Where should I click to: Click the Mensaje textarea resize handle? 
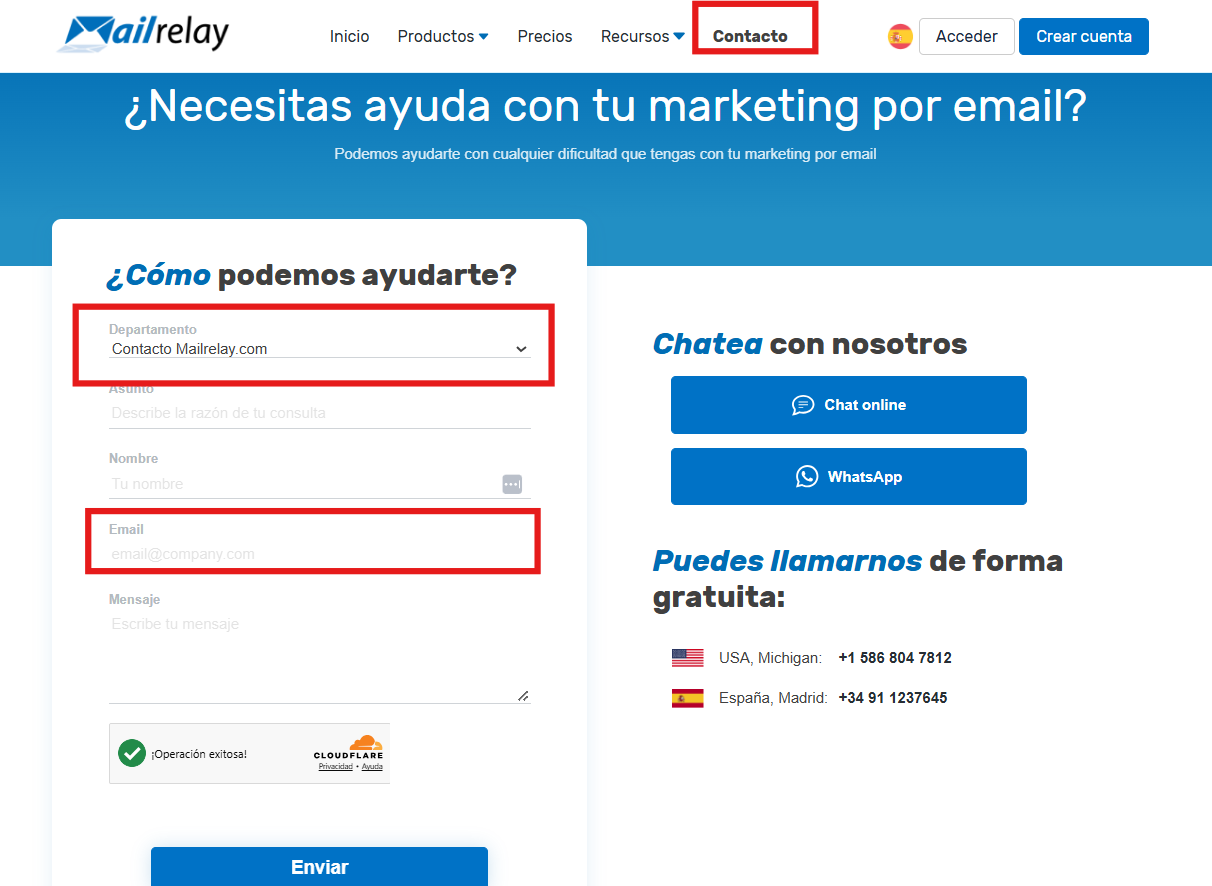(x=523, y=696)
